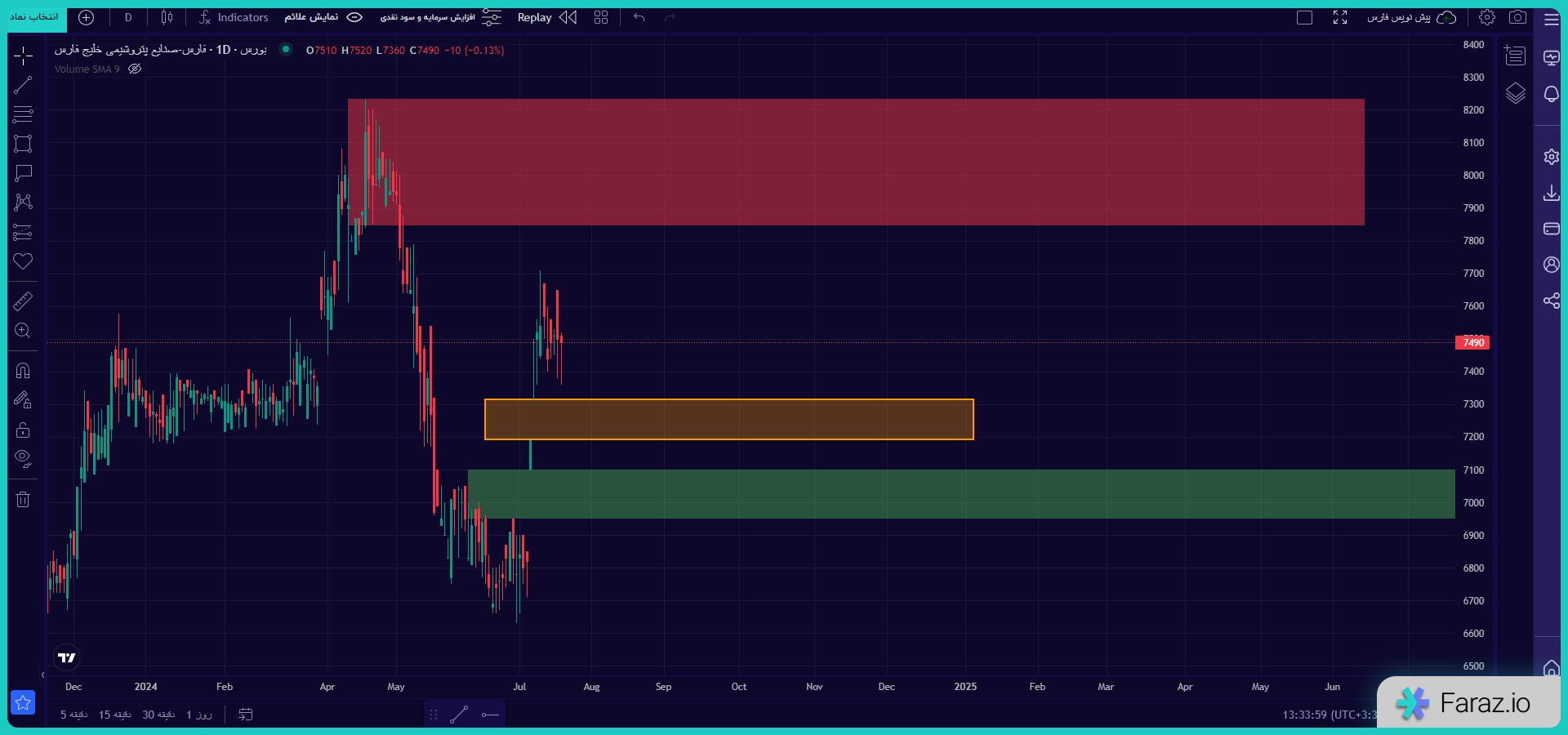Open the object tree layers icon

1515,94
